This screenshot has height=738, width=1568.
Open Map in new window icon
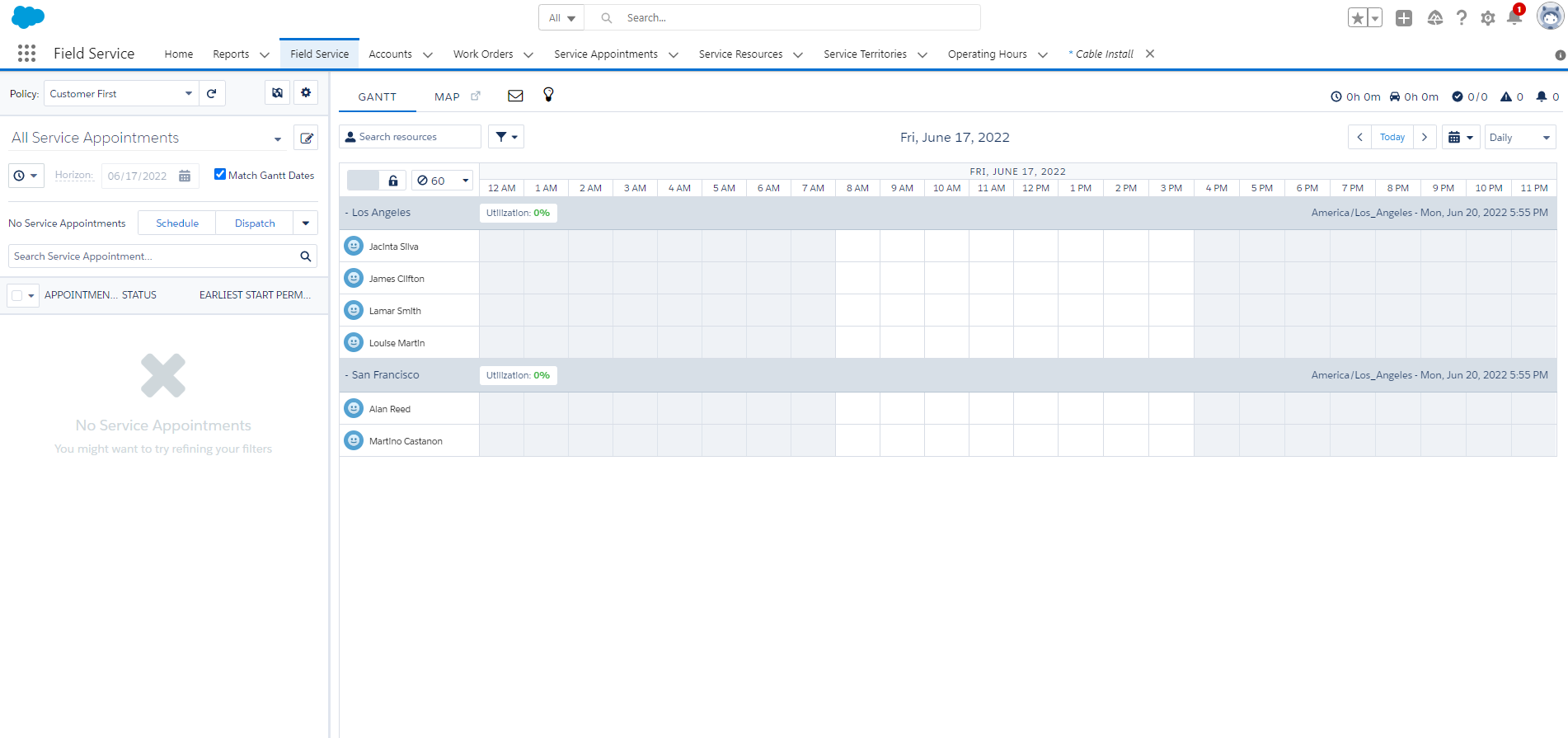(x=476, y=96)
